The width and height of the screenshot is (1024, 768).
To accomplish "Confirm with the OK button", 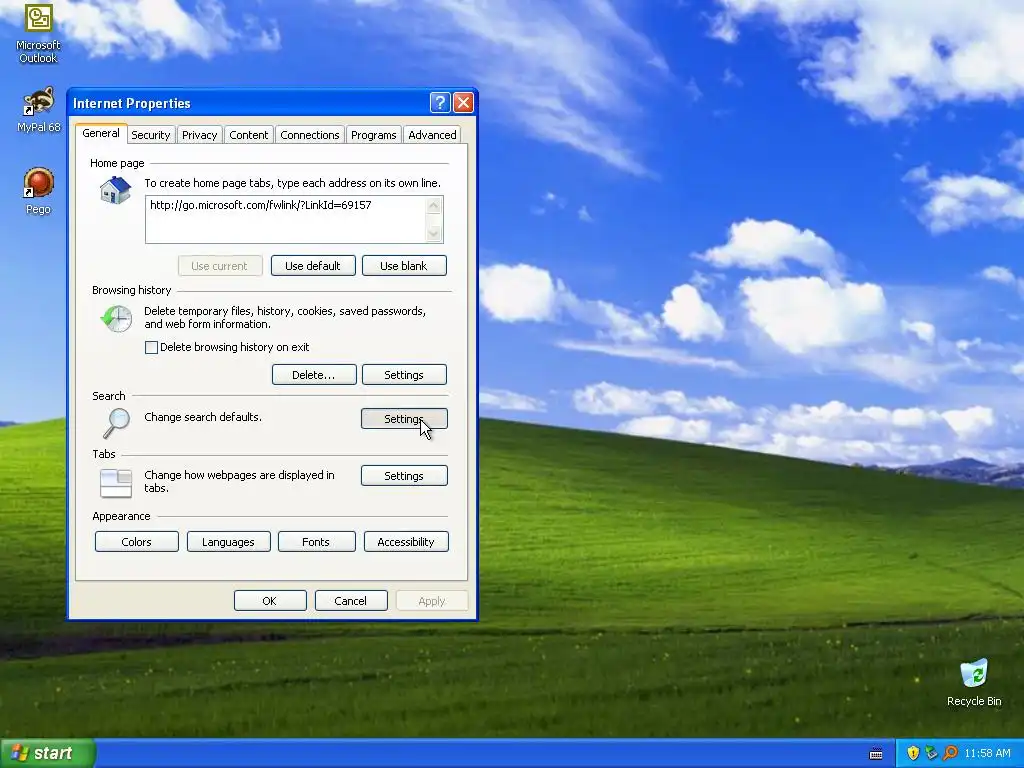I will click(270, 601).
